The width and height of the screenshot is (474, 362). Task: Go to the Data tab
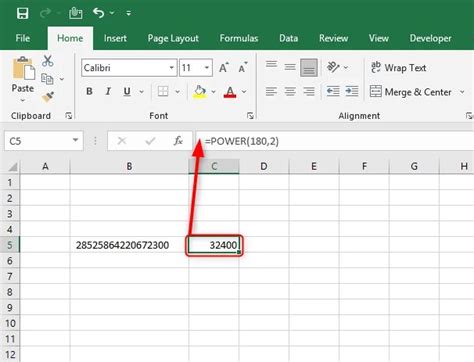(x=288, y=38)
